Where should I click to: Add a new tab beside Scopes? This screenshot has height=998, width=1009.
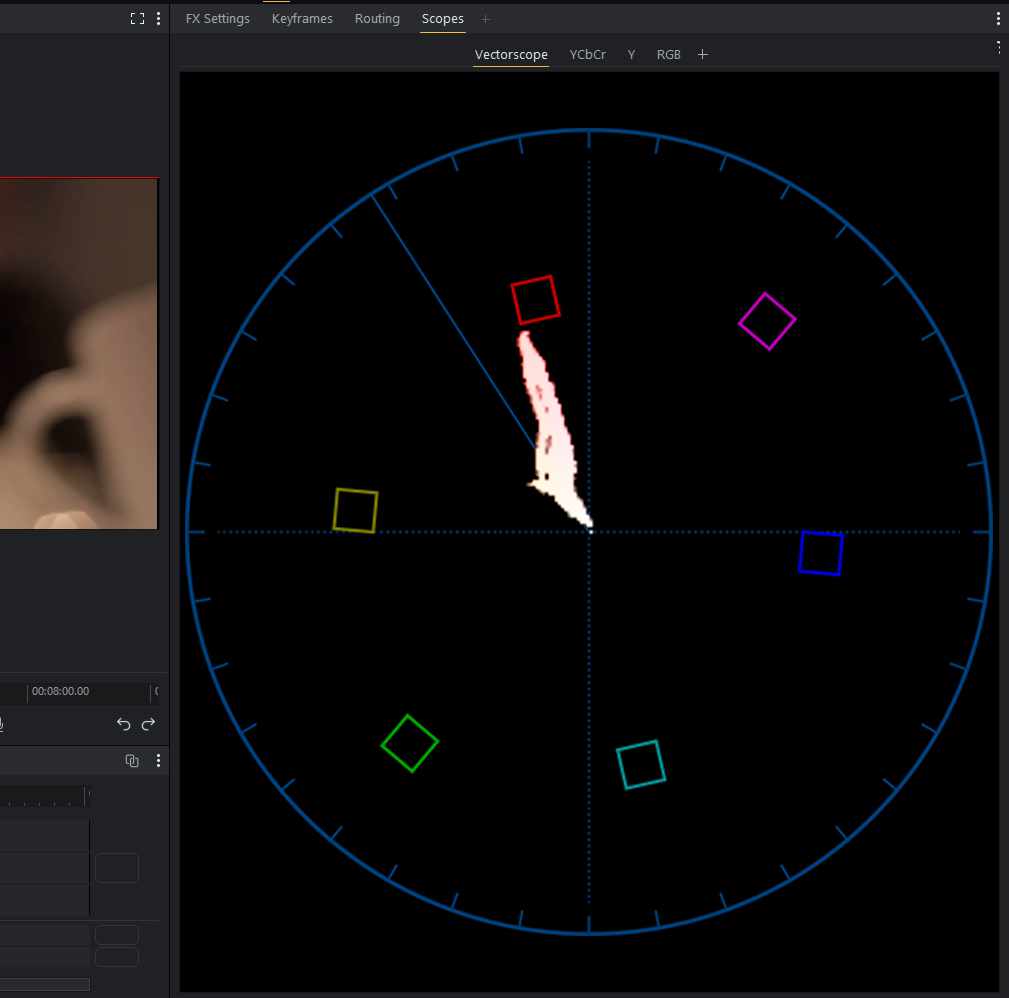click(486, 19)
